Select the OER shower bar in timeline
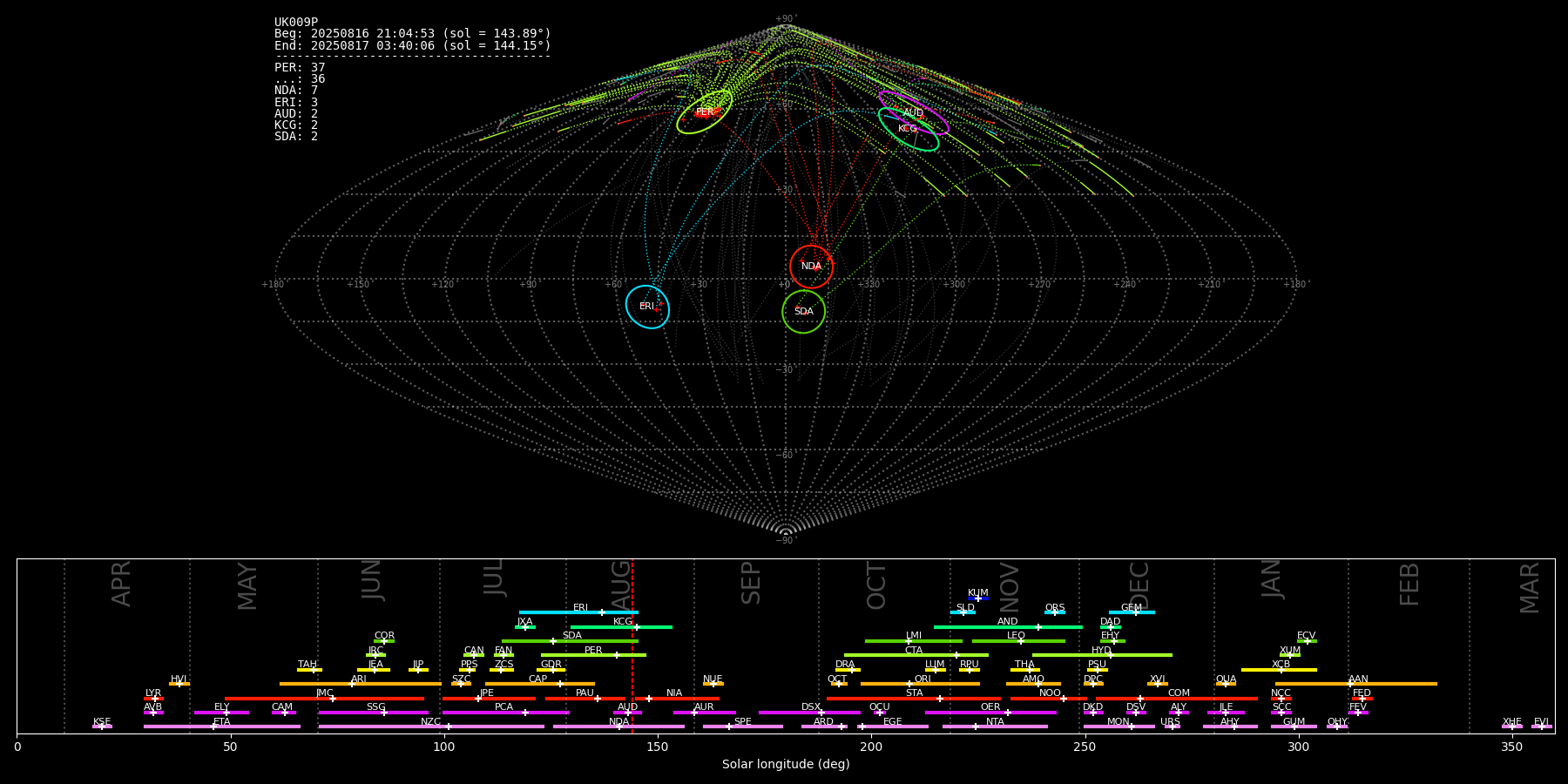Screen dimensions: 1568x784 [990, 713]
